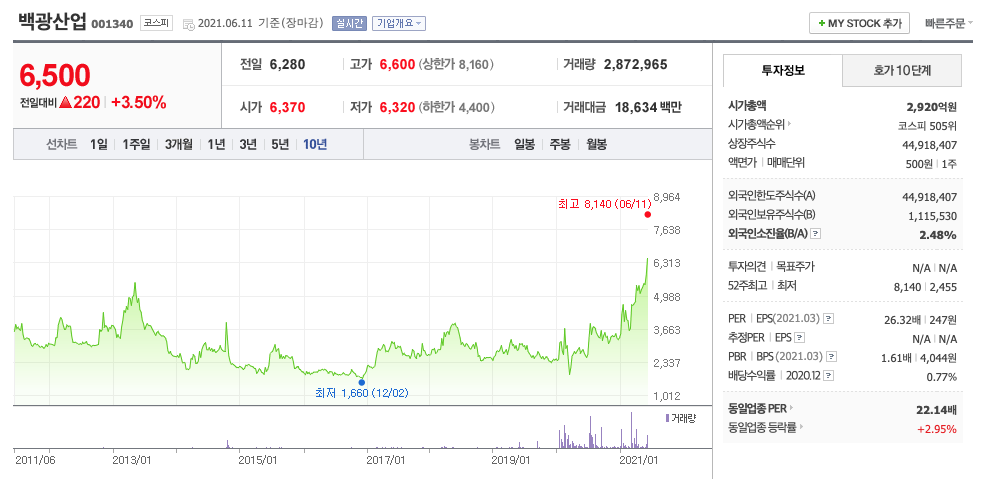Show the 주봉 candlestick chart

coord(560,145)
